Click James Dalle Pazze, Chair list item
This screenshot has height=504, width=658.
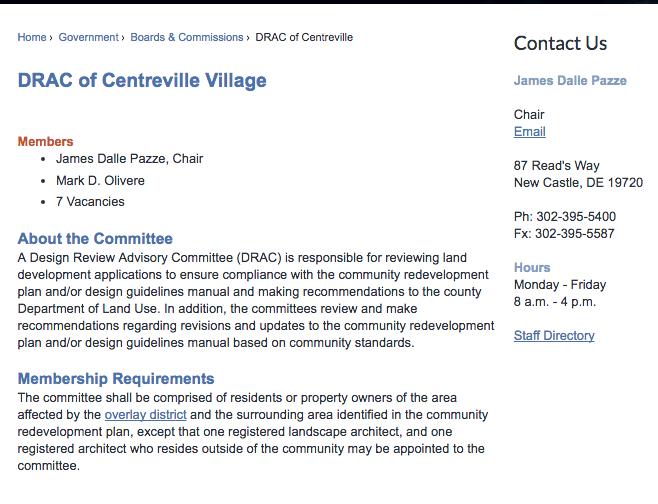click(129, 159)
